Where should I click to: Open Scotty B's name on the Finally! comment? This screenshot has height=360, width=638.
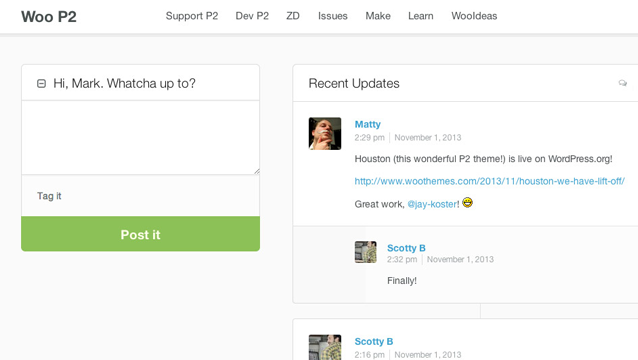pos(406,248)
